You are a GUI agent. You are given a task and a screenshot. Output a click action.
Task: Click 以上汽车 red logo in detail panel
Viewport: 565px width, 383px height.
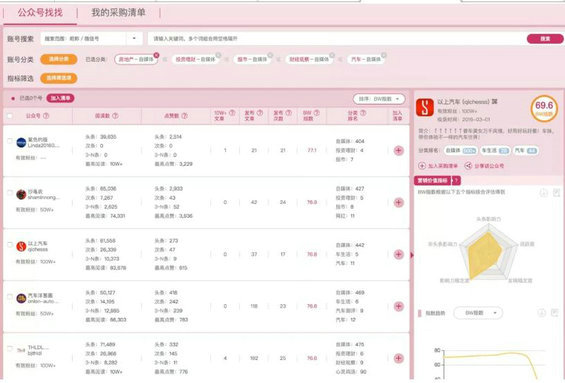pos(425,107)
